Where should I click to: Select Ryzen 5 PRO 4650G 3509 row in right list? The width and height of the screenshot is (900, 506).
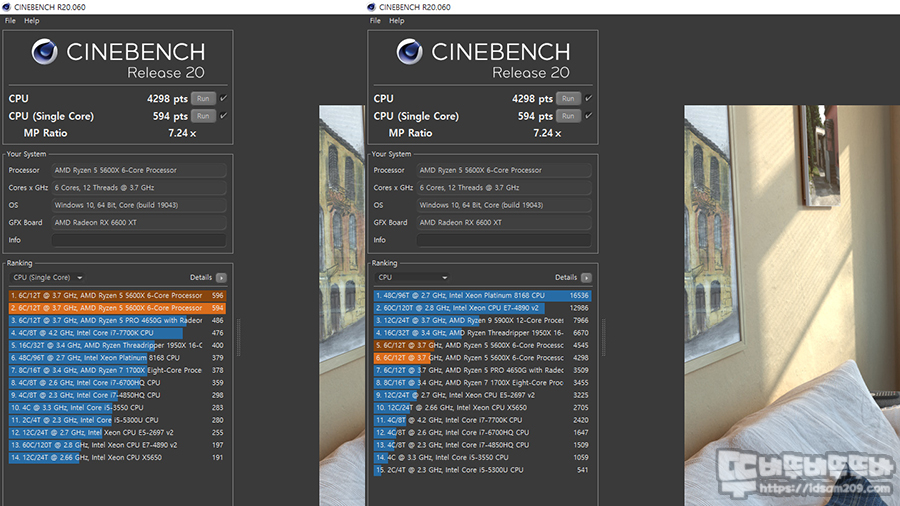(482, 371)
